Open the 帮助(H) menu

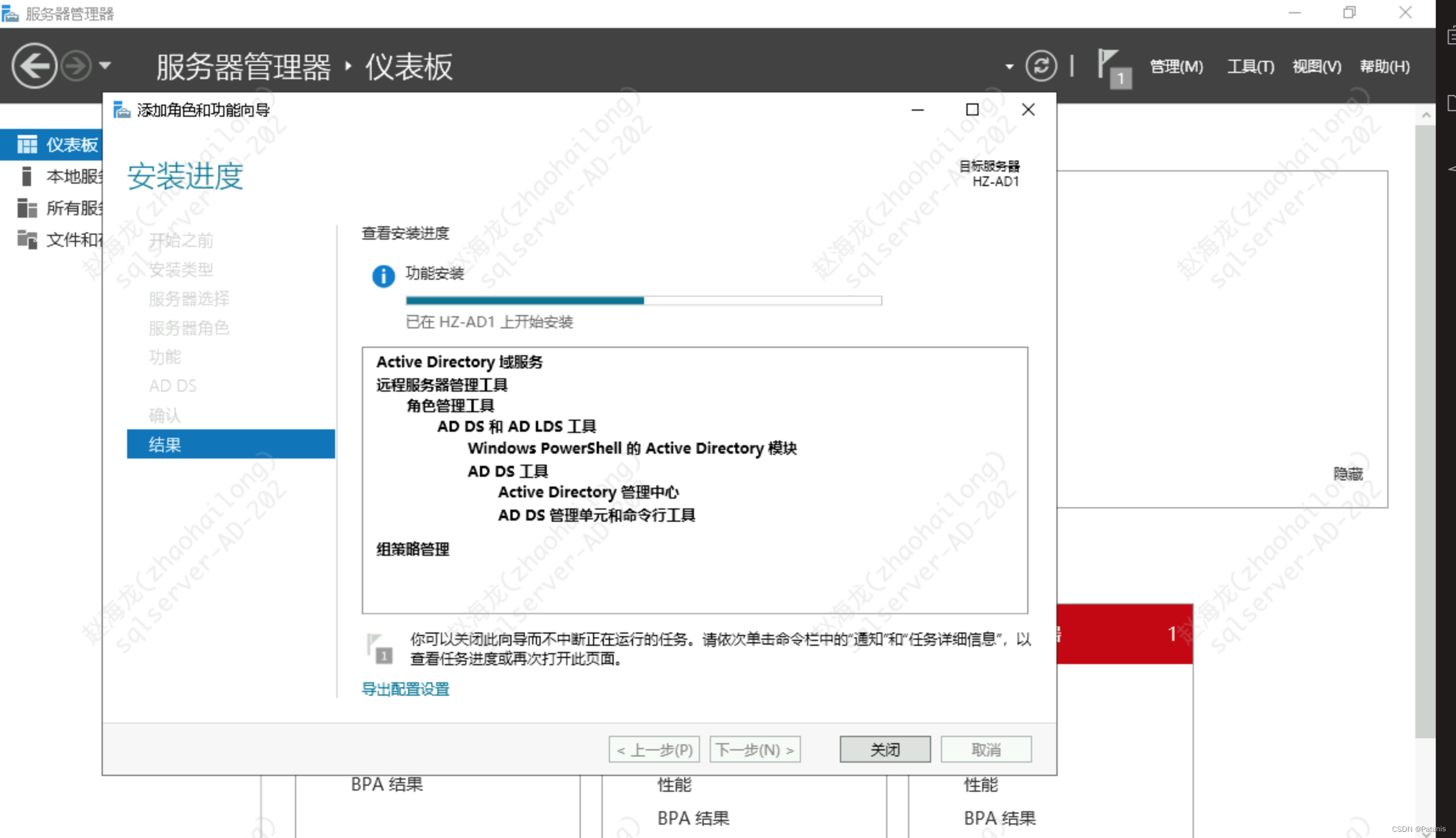(1384, 66)
